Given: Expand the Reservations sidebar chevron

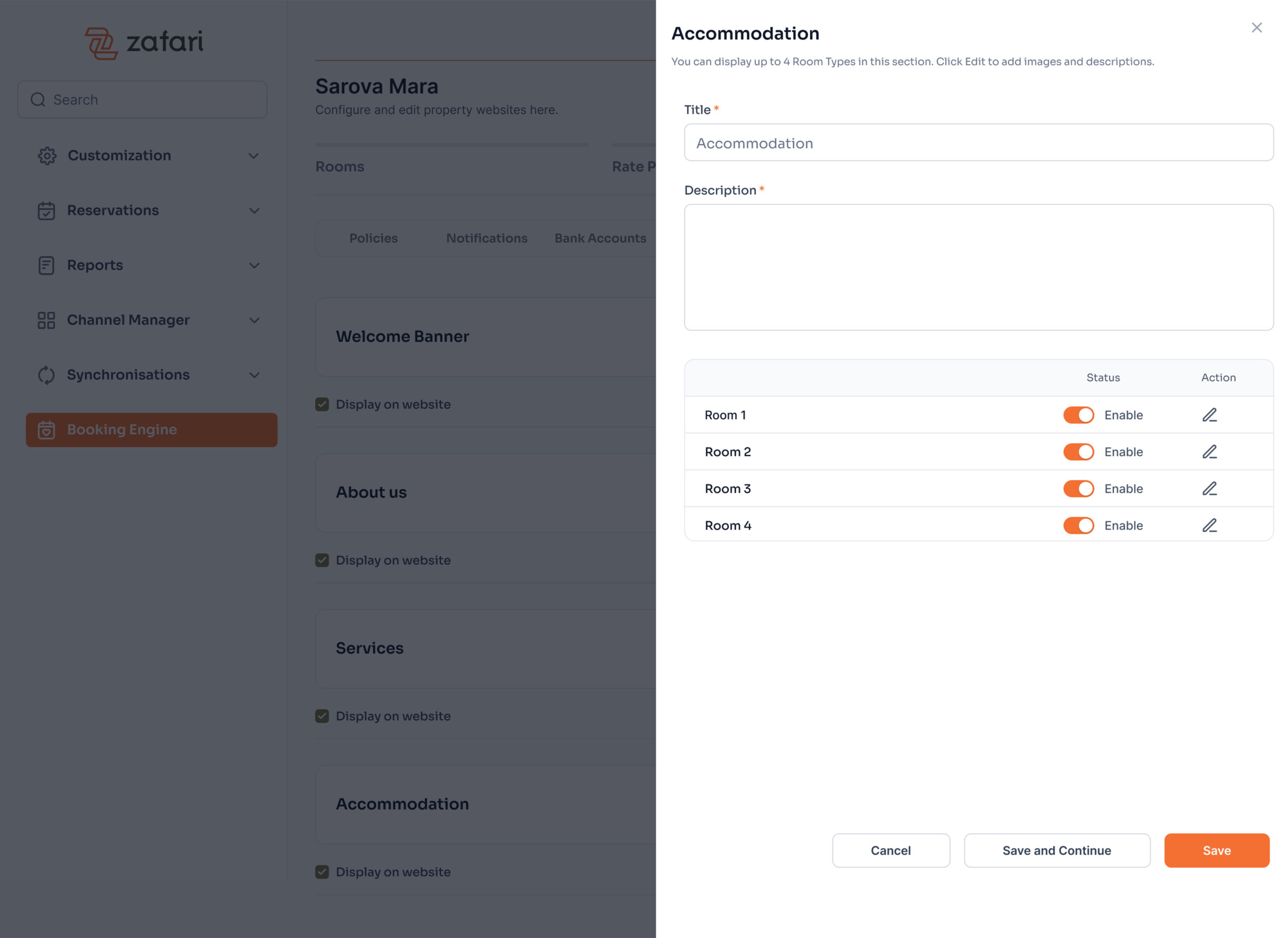Looking at the screenshot, I should point(254,211).
